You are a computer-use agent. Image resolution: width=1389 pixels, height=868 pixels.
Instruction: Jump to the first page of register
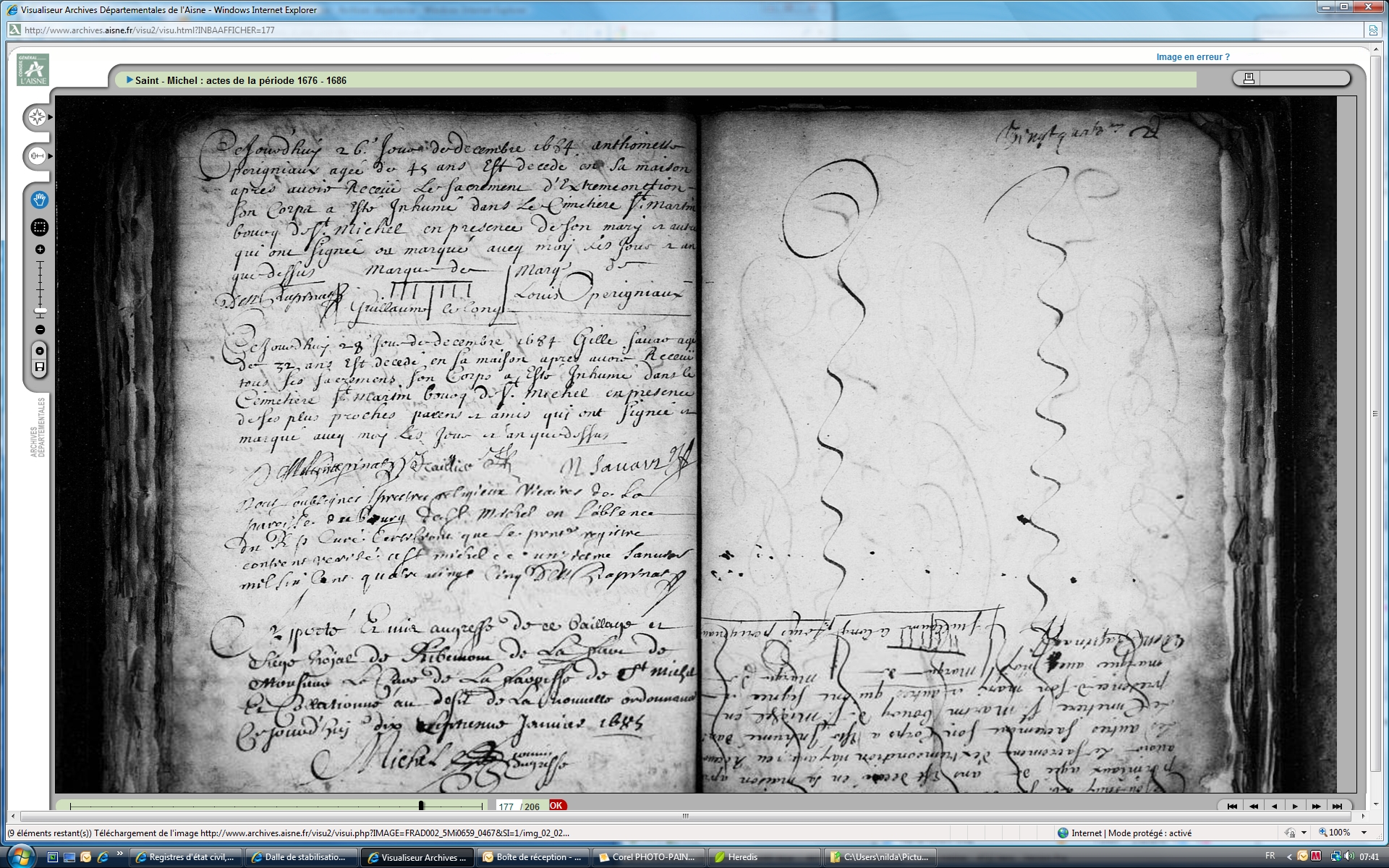pos(1232,806)
